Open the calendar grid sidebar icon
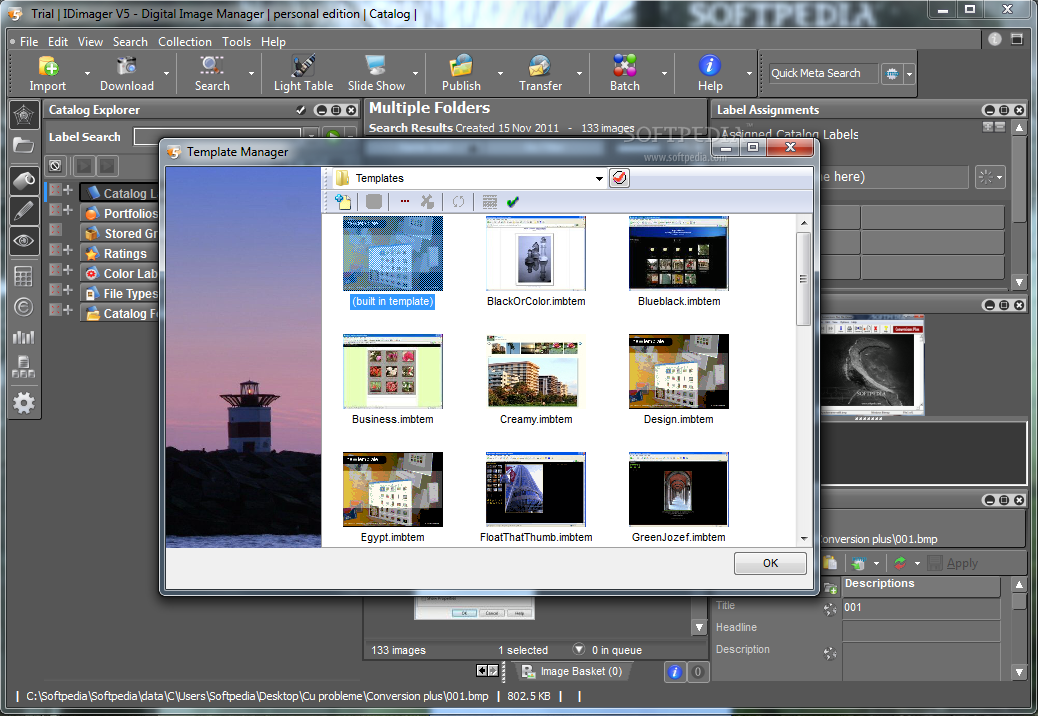Viewport: 1038px width, 716px height. 24,276
